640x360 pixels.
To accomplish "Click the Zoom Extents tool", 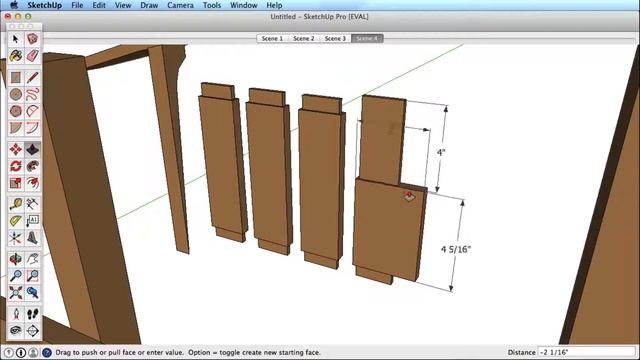I will pyautogui.click(x=16, y=293).
